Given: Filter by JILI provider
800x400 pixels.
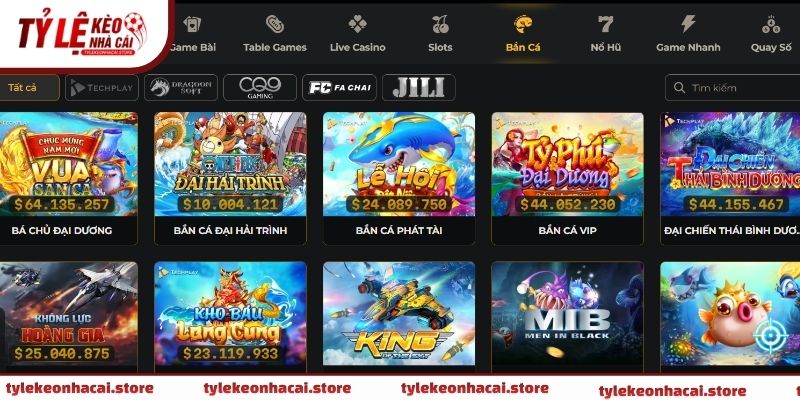Looking at the screenshot, I should pyautogui.click(x=418, y=88).
